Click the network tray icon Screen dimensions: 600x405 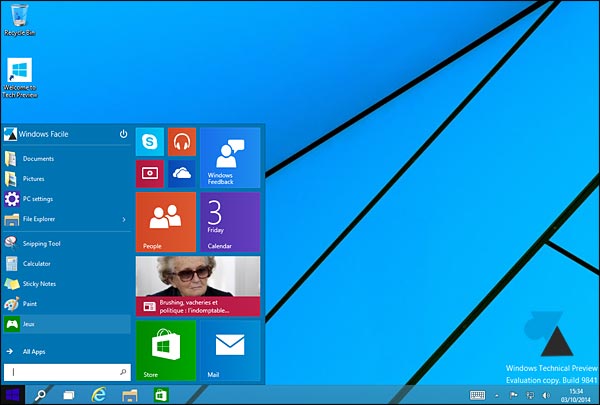(530, 395)
